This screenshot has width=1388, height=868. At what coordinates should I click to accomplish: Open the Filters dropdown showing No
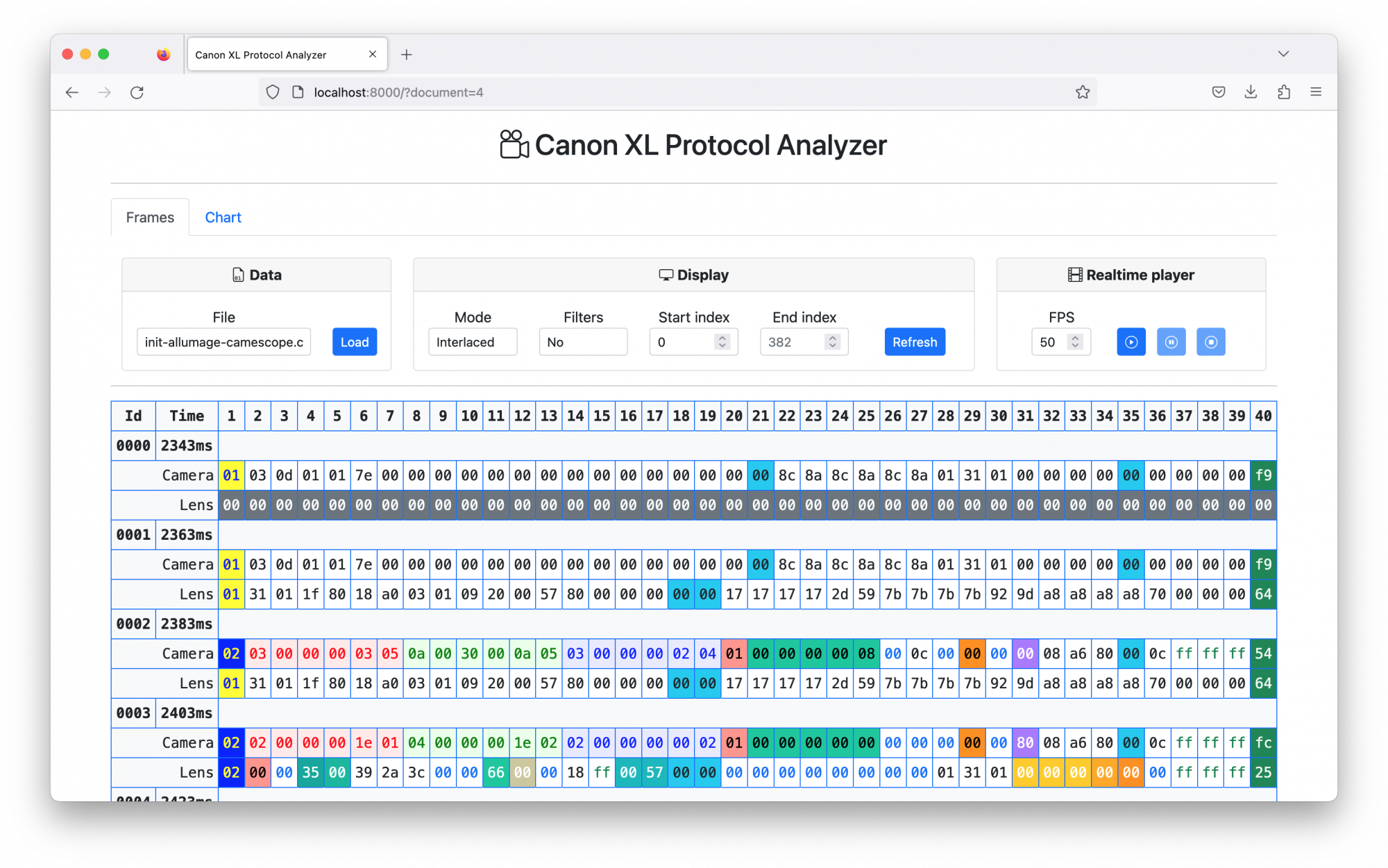point(582,342)
